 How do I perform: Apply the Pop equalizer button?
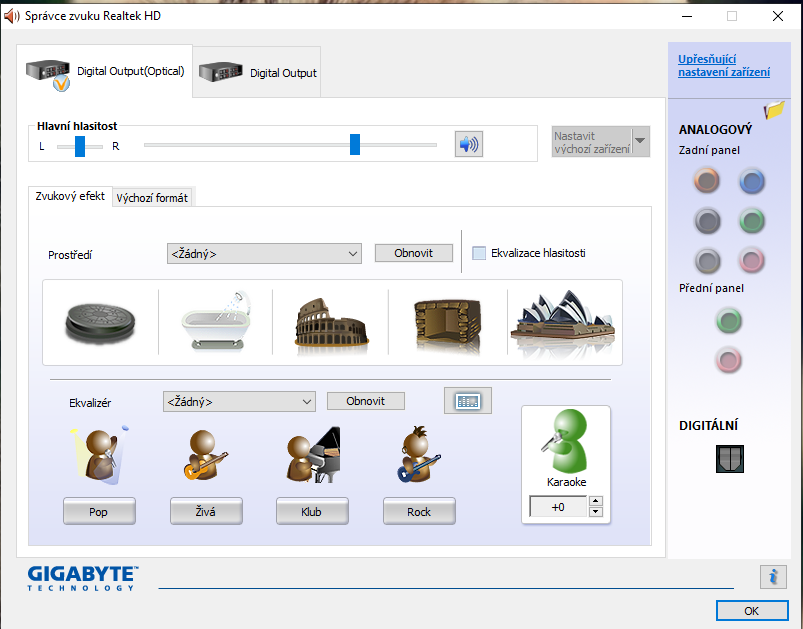point(99,511)
